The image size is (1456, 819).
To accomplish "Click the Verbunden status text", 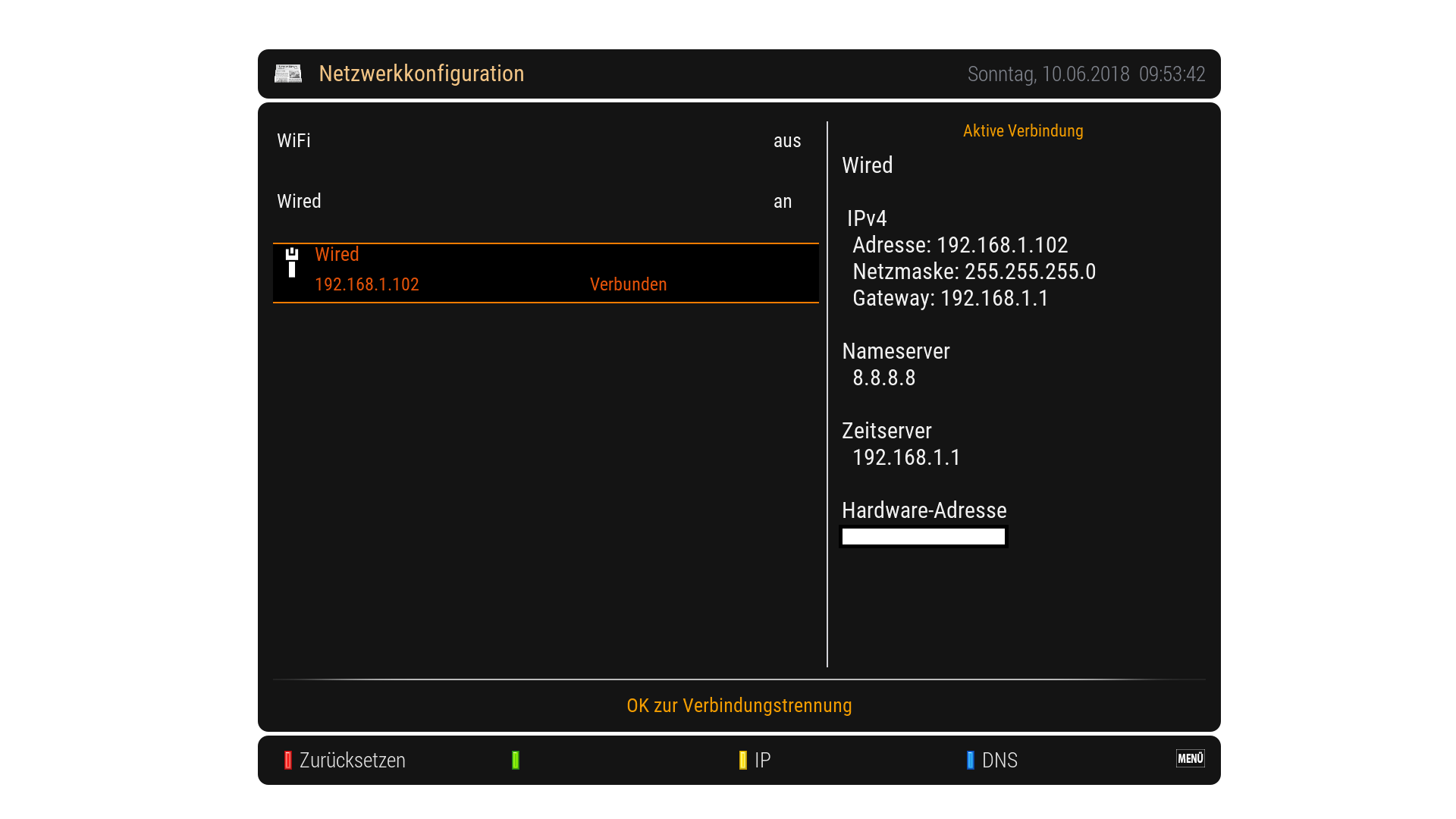I will point(628,284).
